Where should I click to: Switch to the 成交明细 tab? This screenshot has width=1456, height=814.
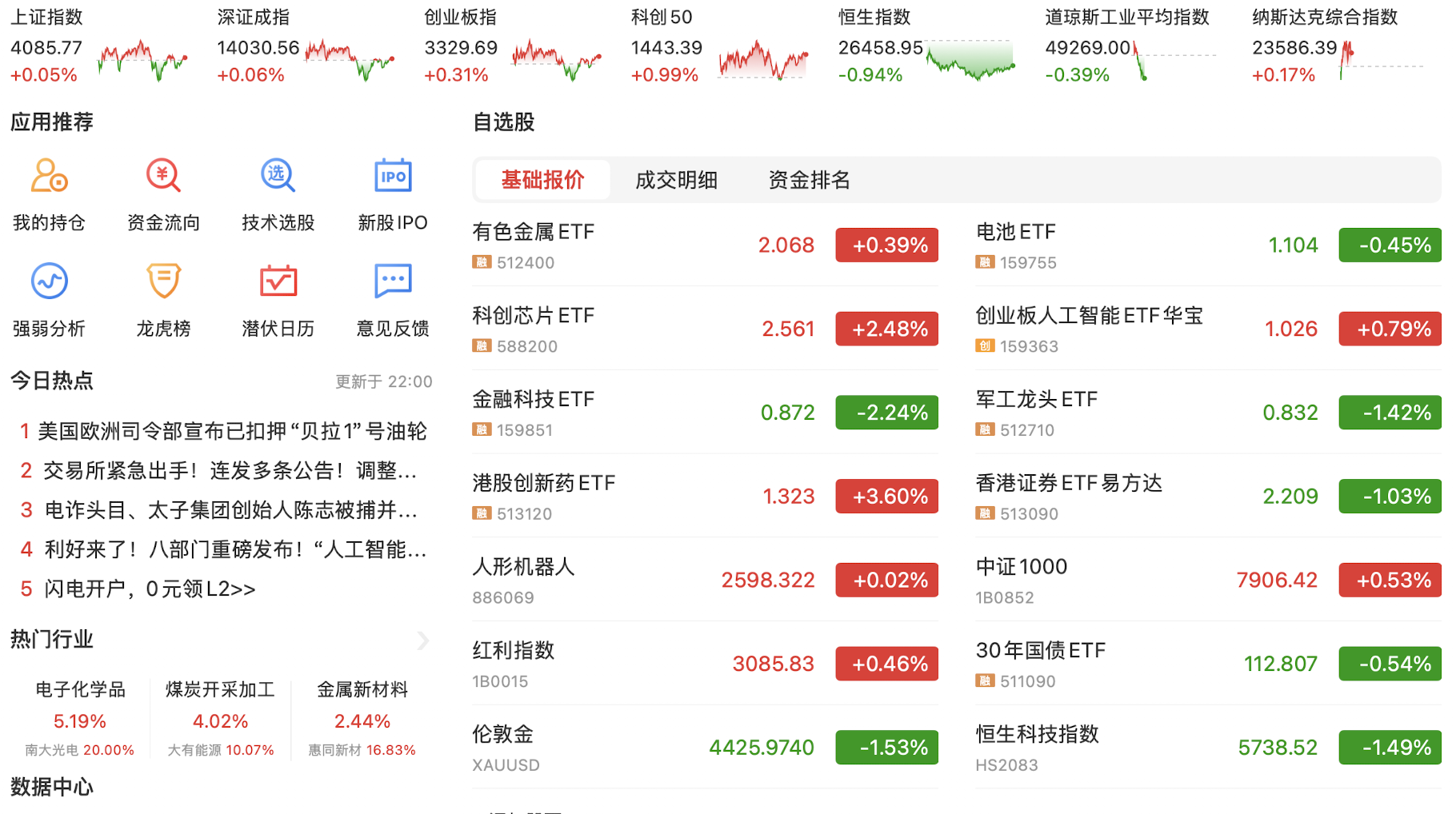(x=676, y=180)
